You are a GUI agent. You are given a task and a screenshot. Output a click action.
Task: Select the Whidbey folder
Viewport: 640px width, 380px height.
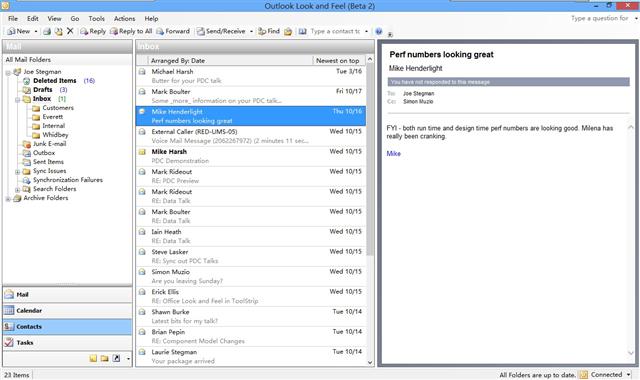(x=55, y=135)
